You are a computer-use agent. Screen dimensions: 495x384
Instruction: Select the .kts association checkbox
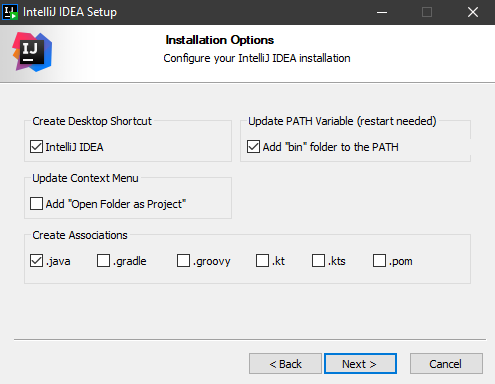(318, 261)
